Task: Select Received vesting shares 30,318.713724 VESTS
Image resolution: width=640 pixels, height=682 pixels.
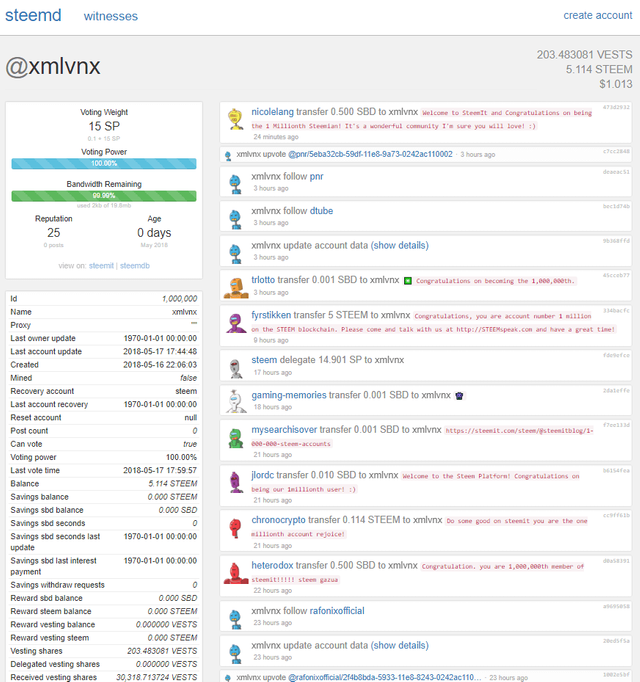Action: point(157,677)
